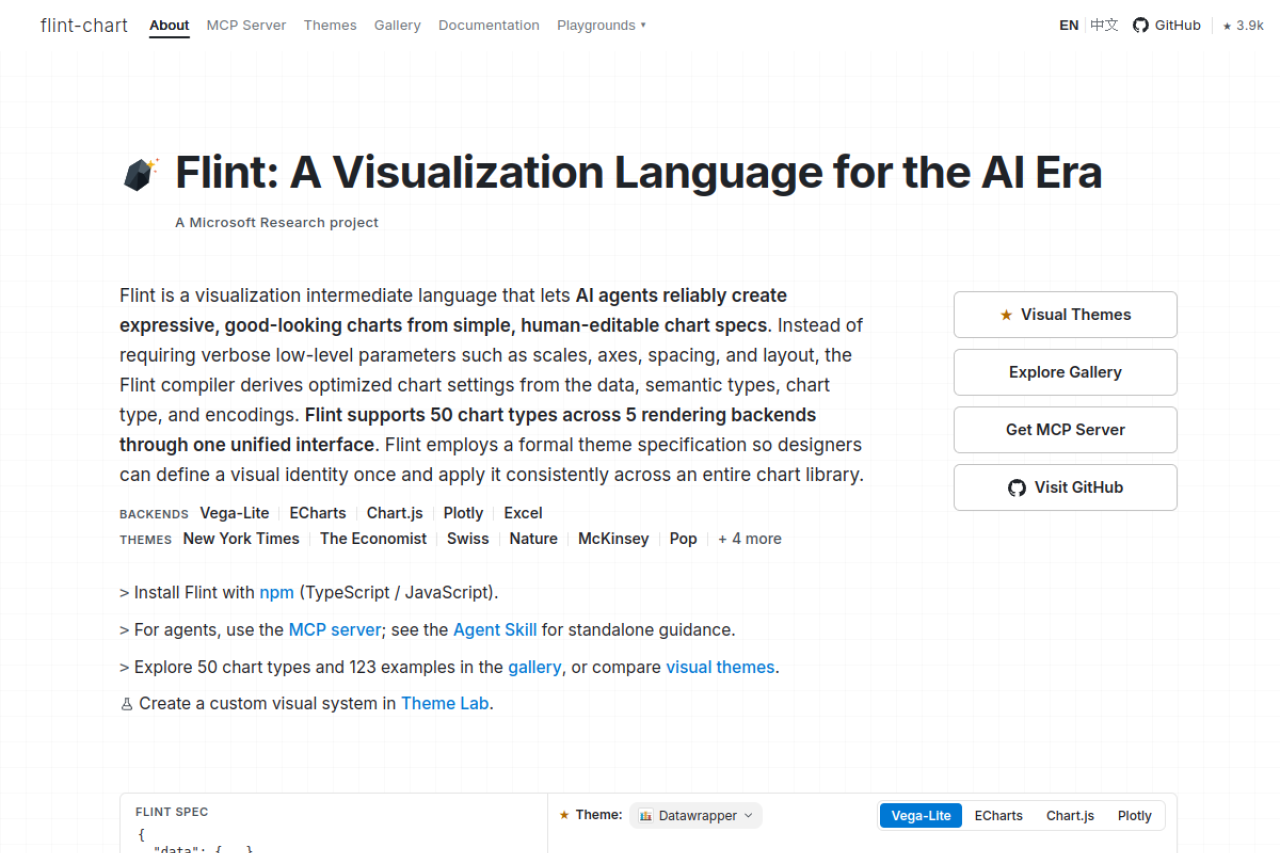
Task: Switch language to Chinese (中文)
Action: coord(1104,25)
